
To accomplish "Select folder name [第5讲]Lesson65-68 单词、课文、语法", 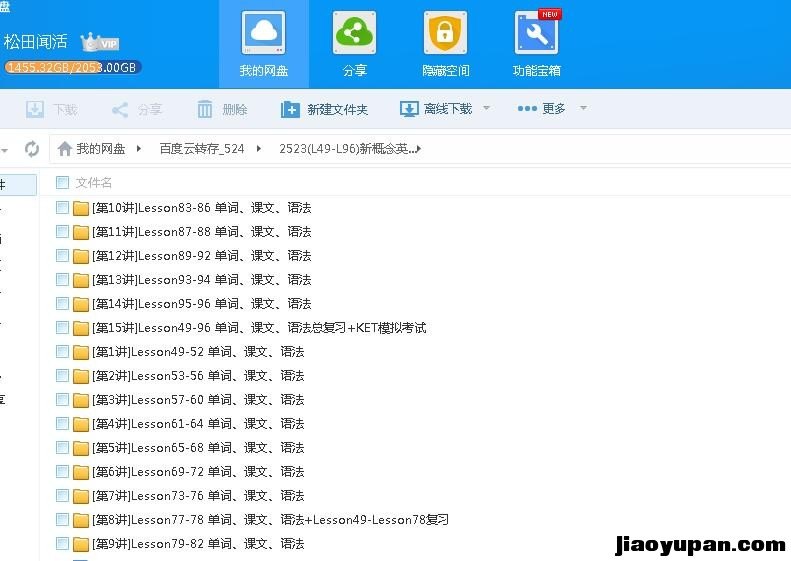I will point(198,448).
